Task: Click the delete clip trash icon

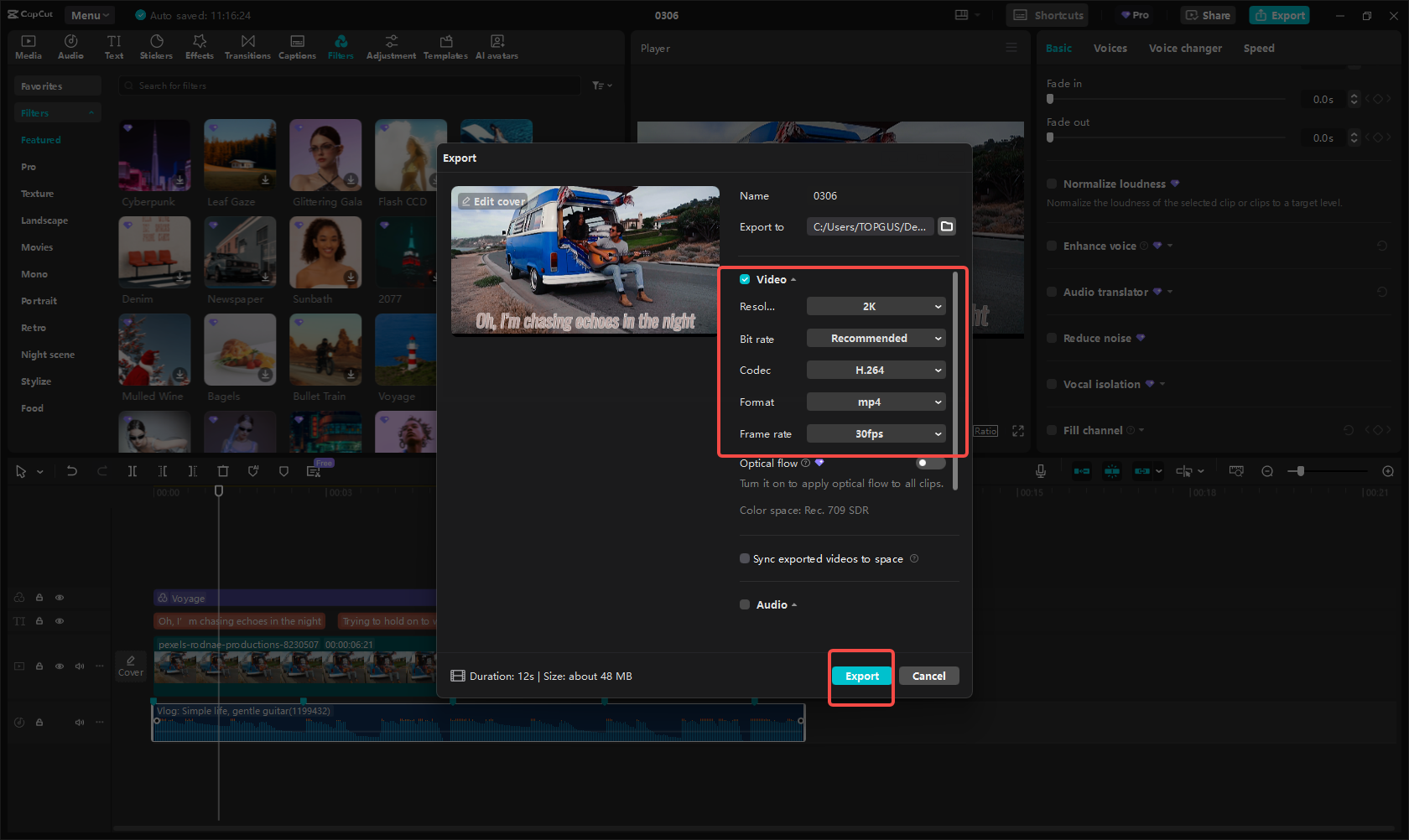Action: coord(223,471)
